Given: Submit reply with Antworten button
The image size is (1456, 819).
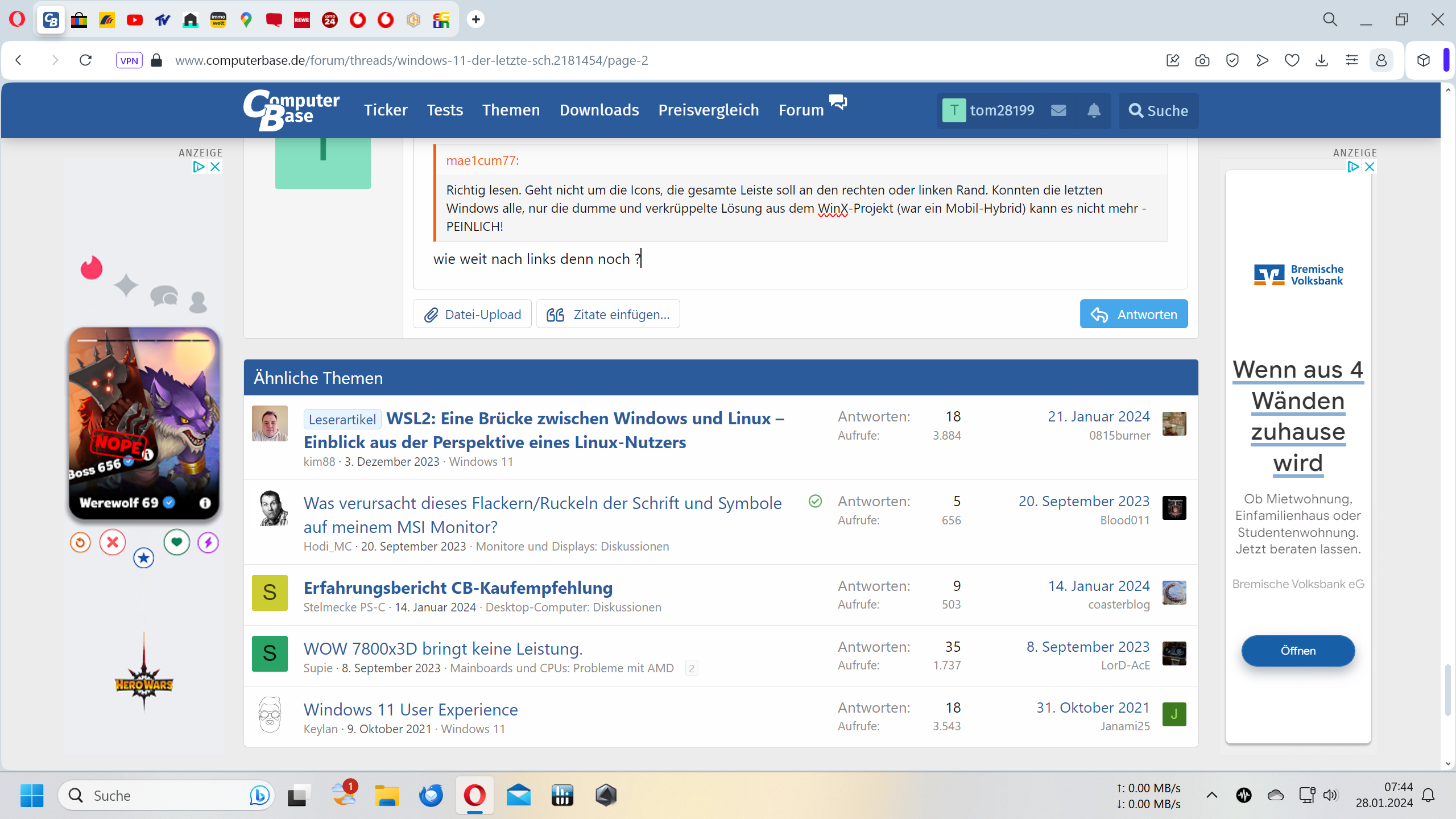Looking at the screenshot, I should coord(1134,315).
